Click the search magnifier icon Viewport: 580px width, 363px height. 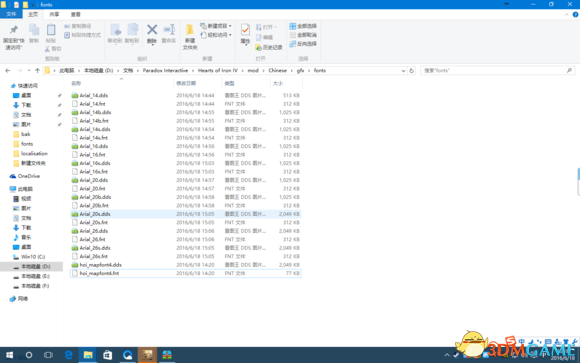pos(569,70)
